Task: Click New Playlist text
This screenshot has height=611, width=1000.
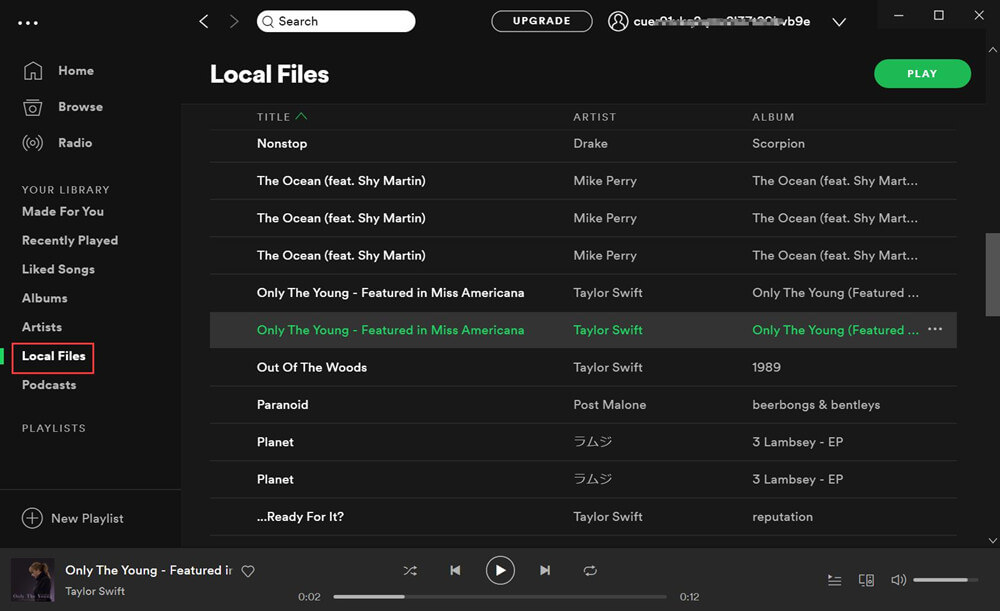Action: [87, 519]
